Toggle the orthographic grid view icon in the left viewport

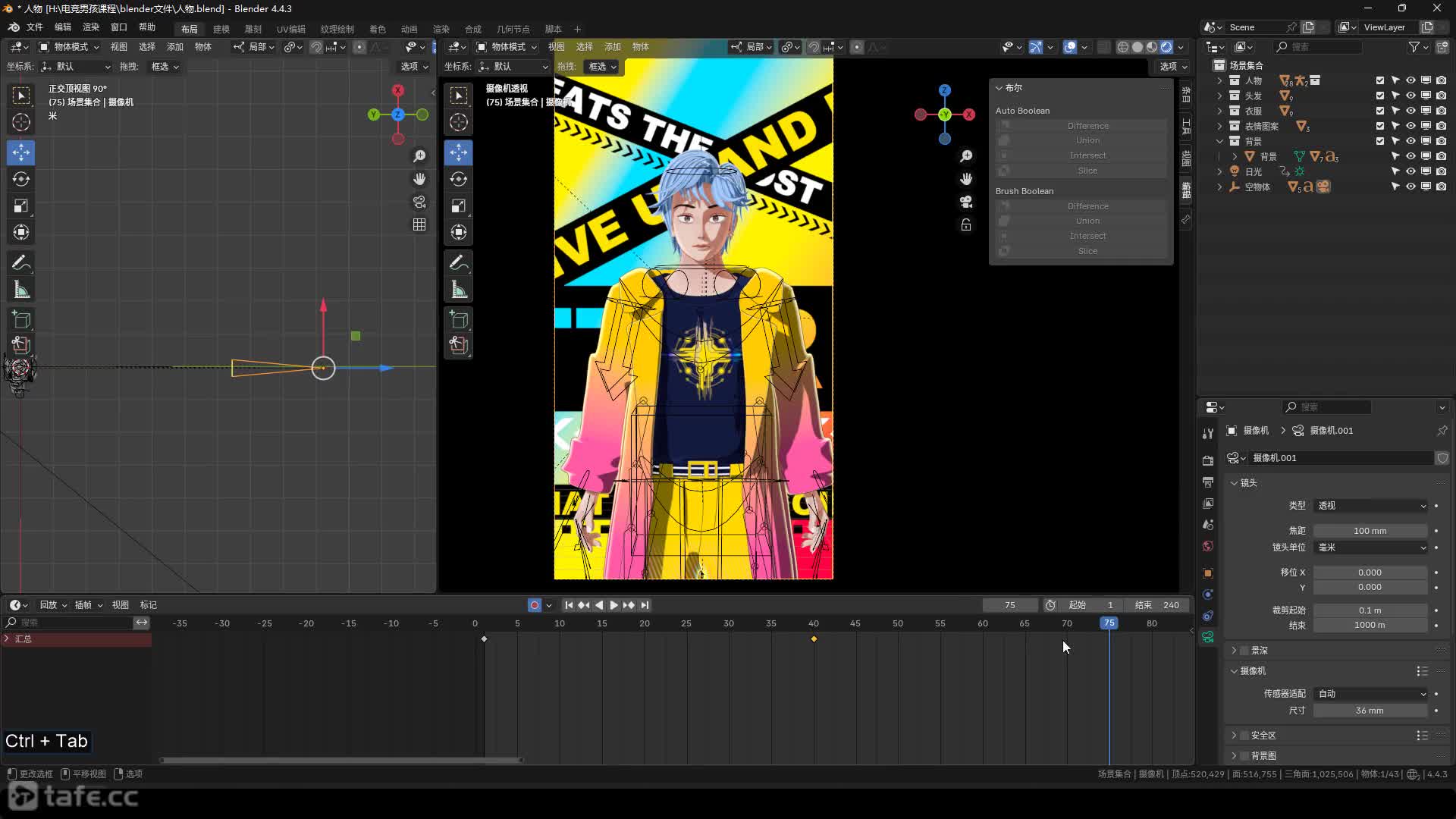click(419, 225)
